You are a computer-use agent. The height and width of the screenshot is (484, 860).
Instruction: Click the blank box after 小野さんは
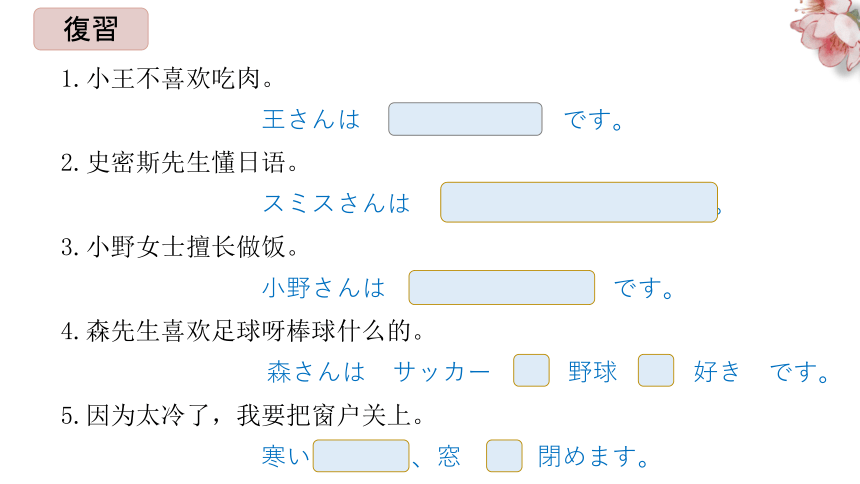pos(501,288)
